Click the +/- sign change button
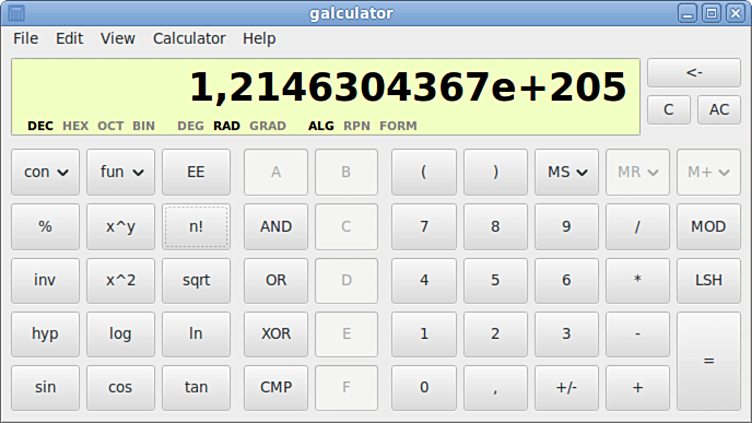The width and height of the screenshot is (752, 423). tap(566, 387)
